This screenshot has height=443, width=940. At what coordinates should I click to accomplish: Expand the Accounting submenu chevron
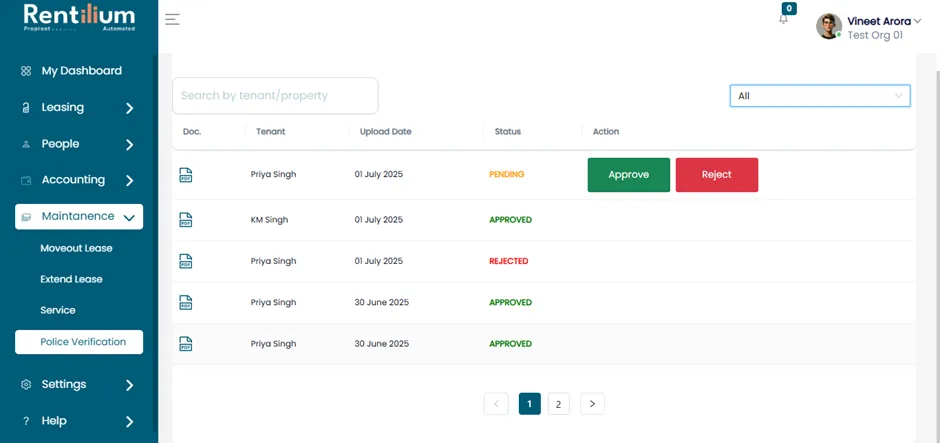129,180
